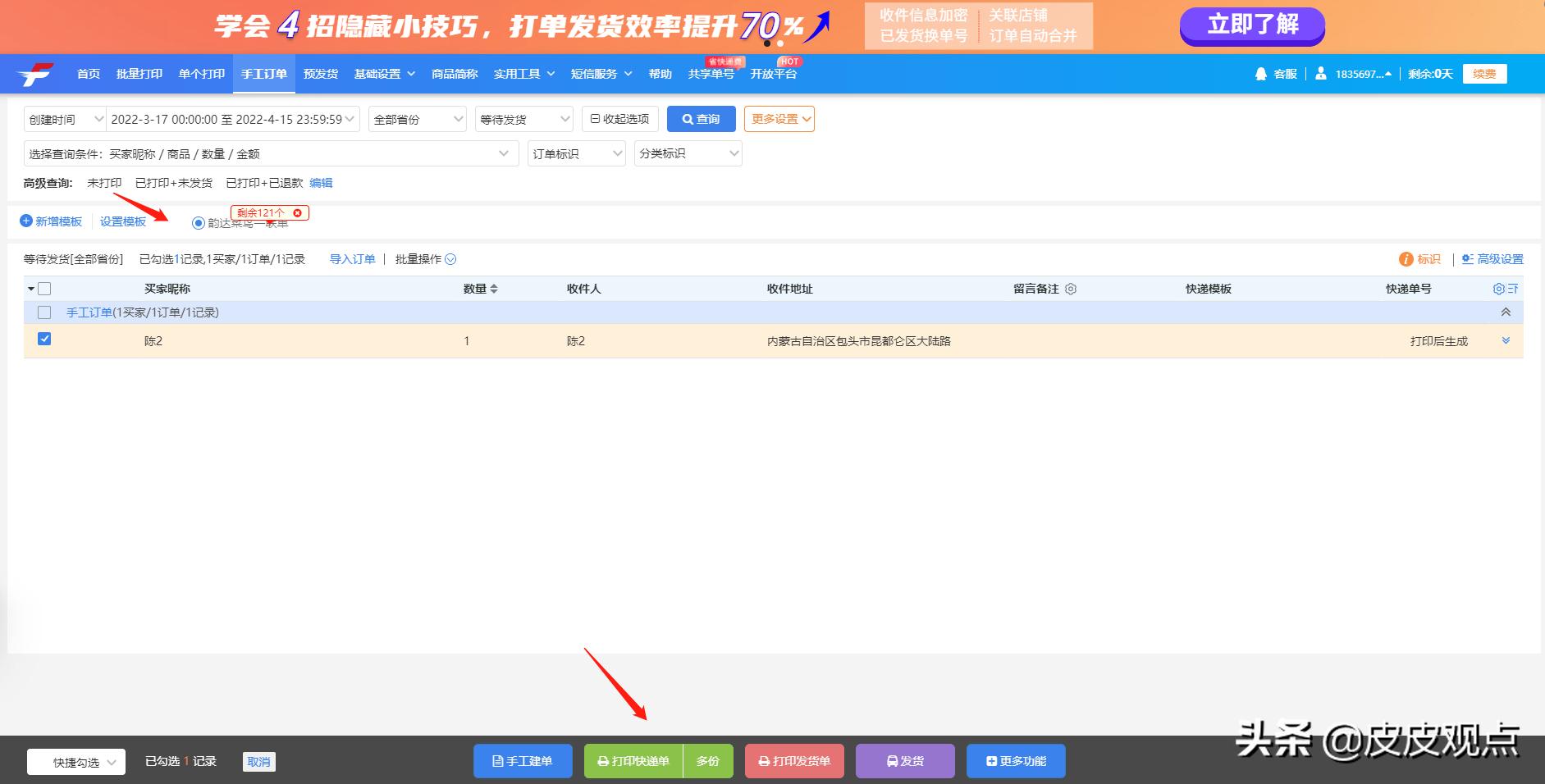Switch to the 手工订单 tab
The width and height of the screenshot is (1545, 784).
pyautogui.click(x=264, y=73)
